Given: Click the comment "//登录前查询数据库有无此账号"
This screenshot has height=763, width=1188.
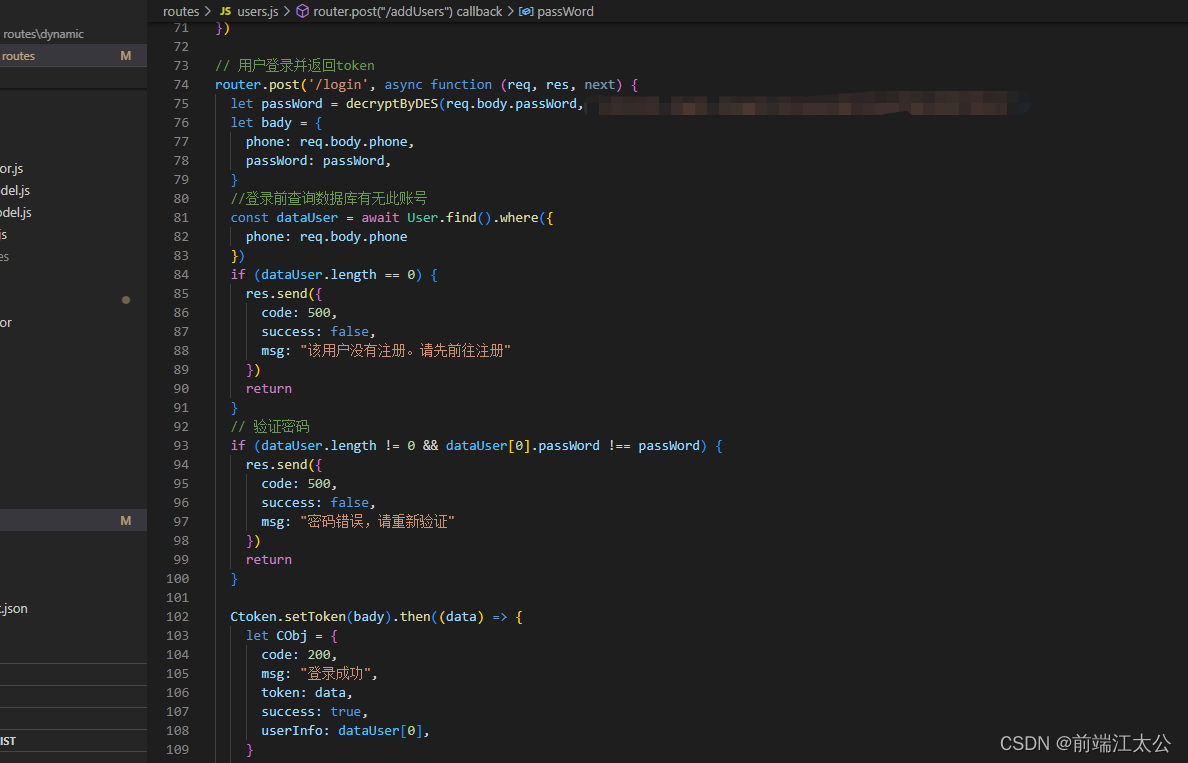Looking at the screenshot, I should [329, 199].
